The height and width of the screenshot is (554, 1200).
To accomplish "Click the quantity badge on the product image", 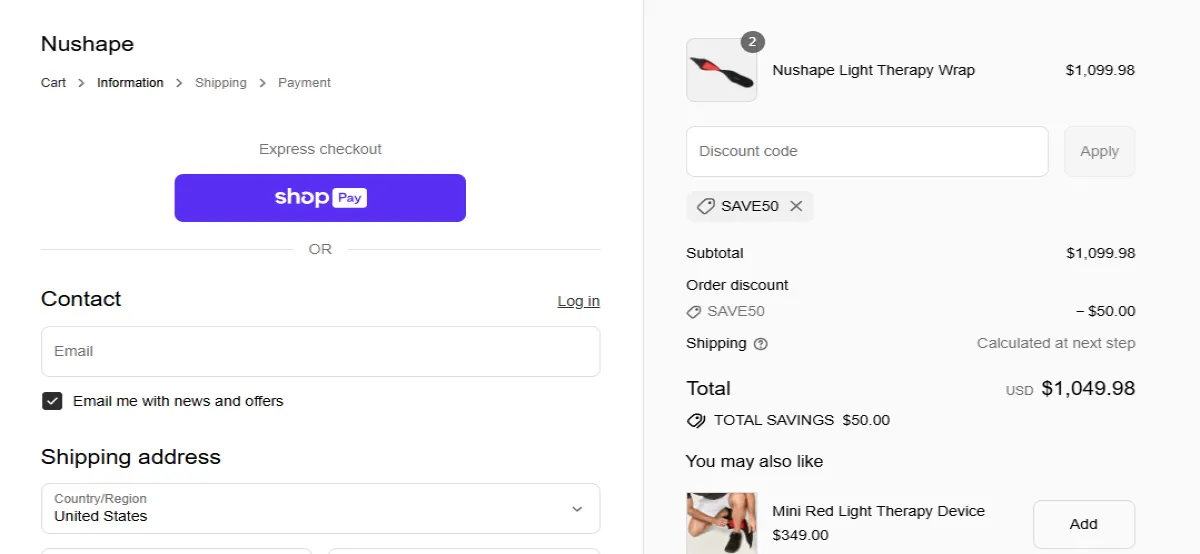I will [753, 42].
